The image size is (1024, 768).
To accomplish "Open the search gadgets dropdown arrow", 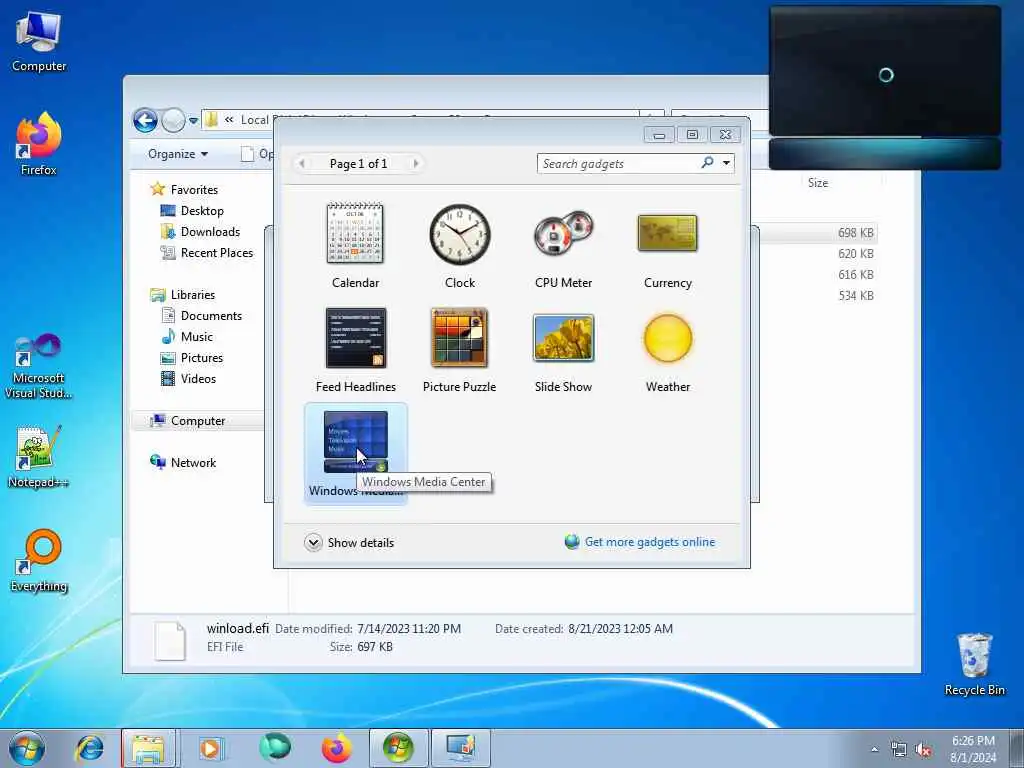I will pos(726,163).
